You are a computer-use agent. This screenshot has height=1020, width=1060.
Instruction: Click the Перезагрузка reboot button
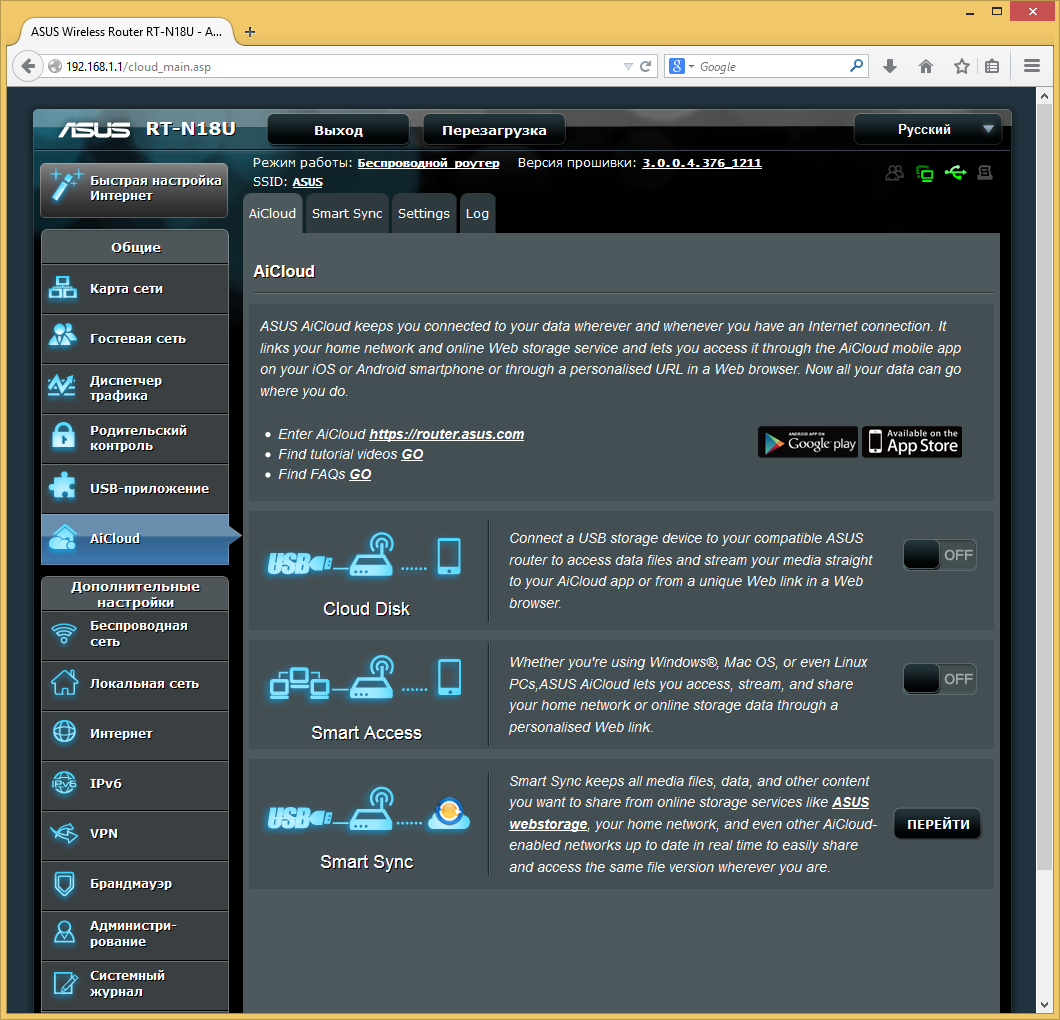(494, 130)
